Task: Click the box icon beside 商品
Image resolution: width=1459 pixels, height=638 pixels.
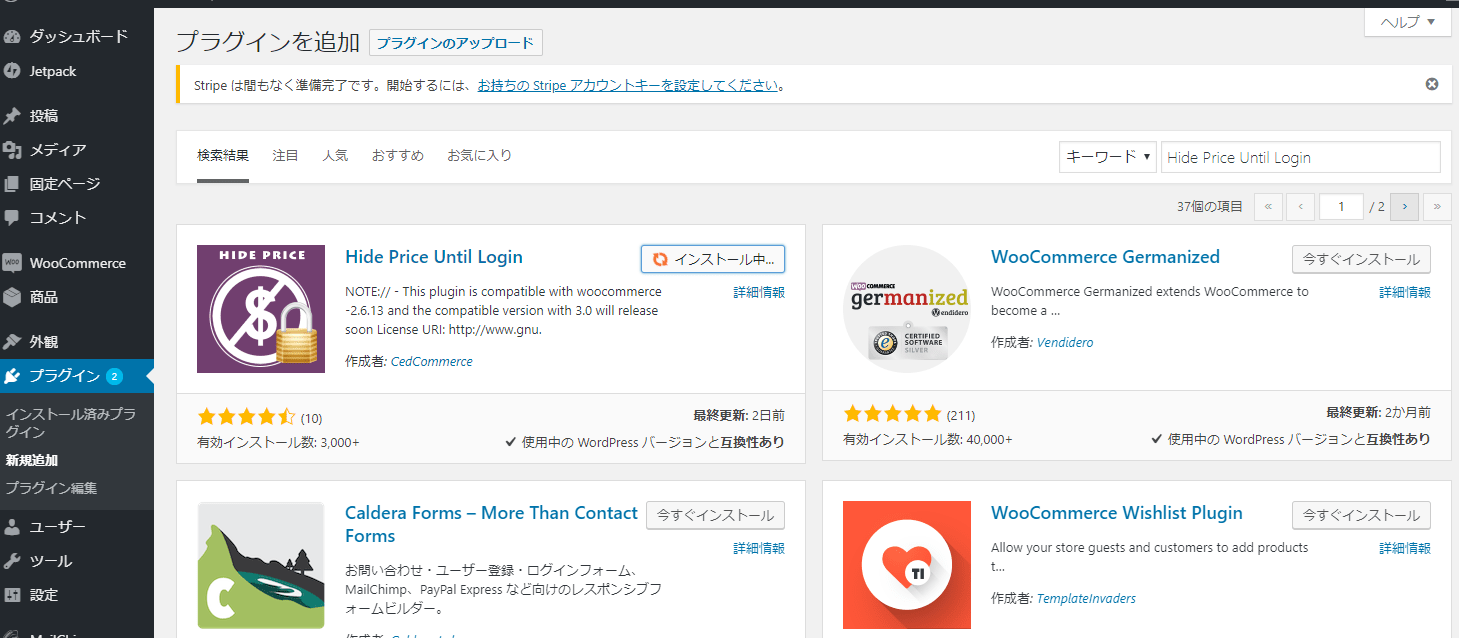Action: [x=12, y=297]
